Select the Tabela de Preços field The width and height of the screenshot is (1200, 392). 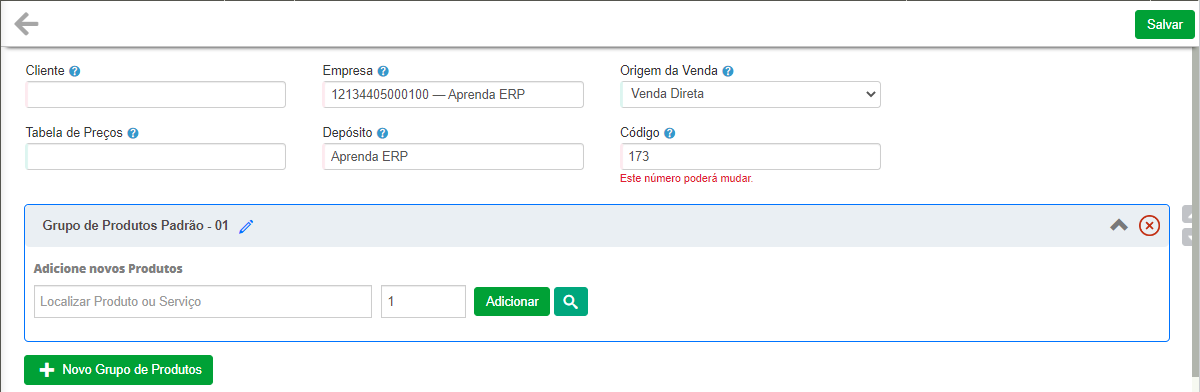(x=156, y=157)
